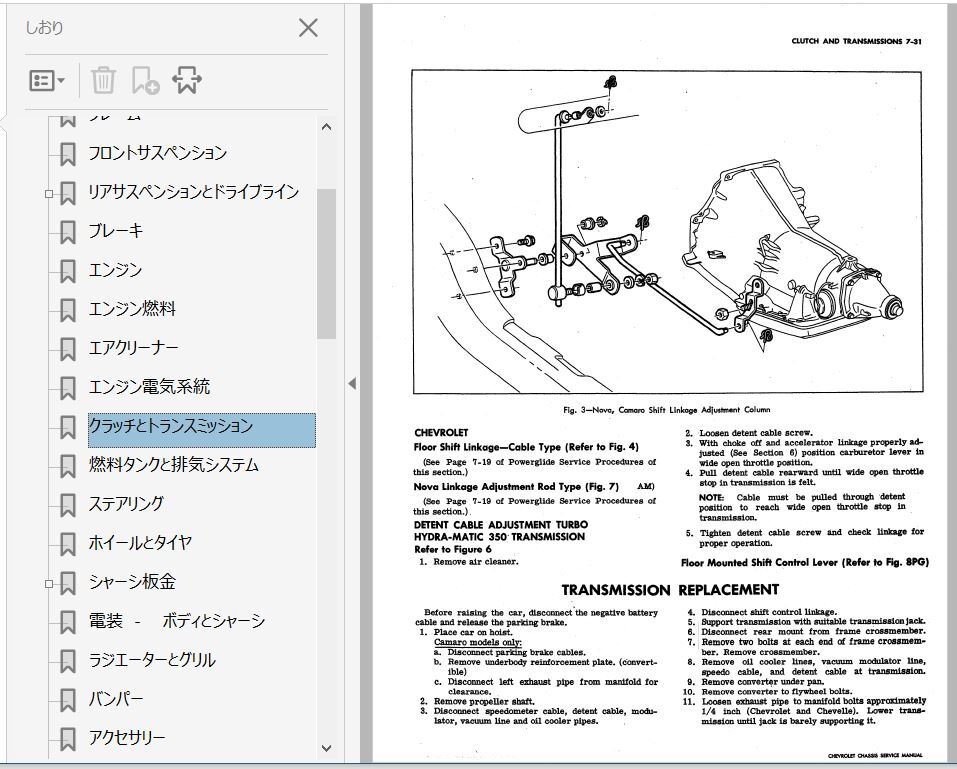The width and height of the screenshot is (957, 769).
Task: Delete selected bookmark with trash icon
Action: (x=103, y=80)
